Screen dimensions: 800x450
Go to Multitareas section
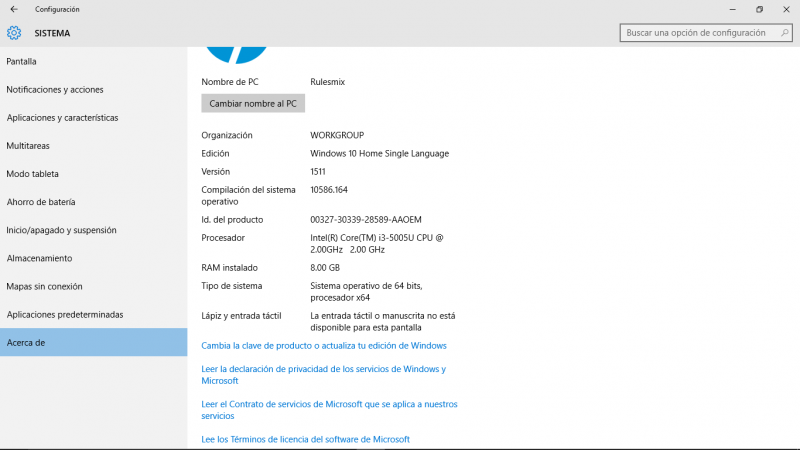click(93, 145)
